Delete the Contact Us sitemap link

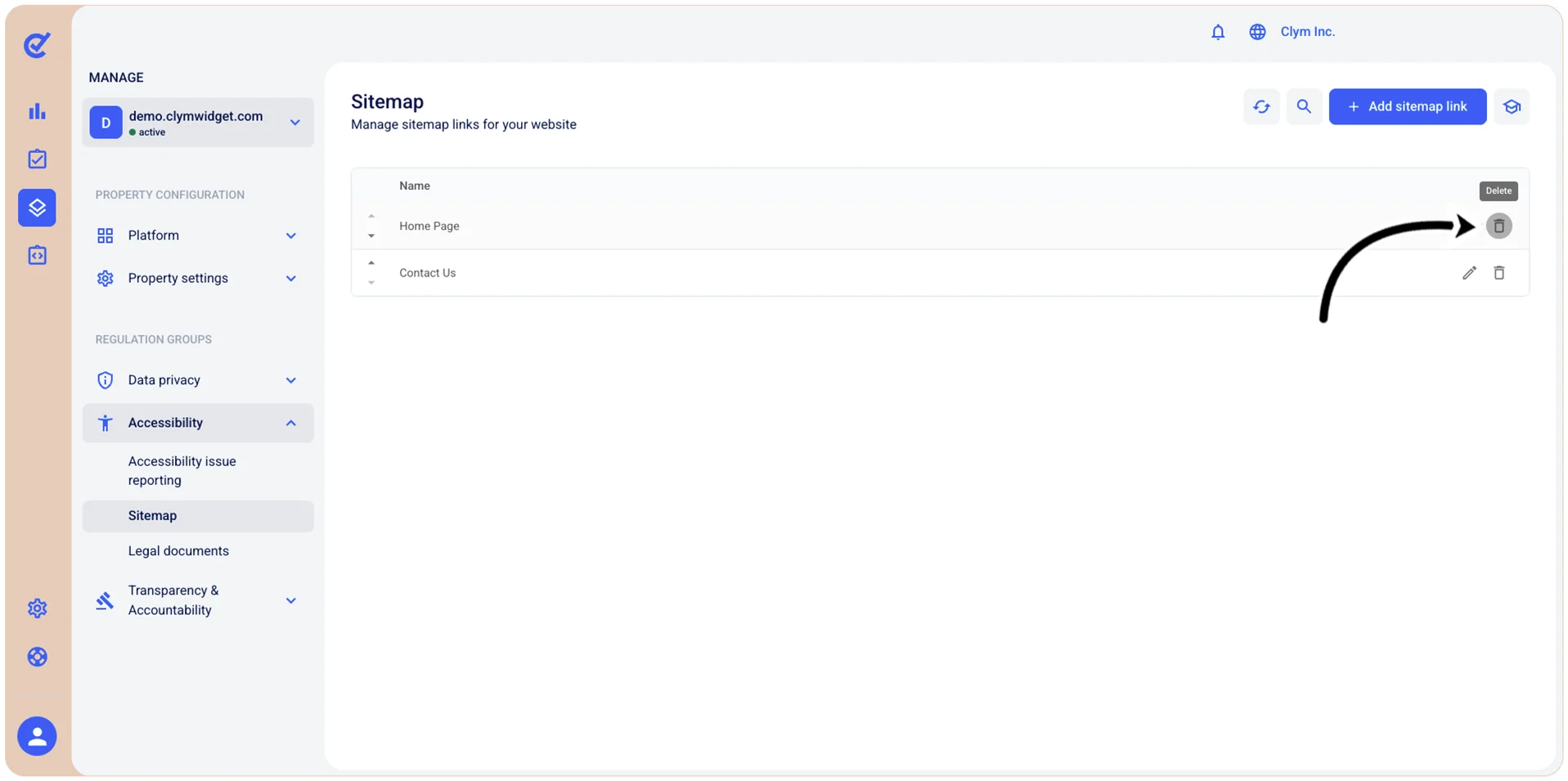click(1498, 273)
